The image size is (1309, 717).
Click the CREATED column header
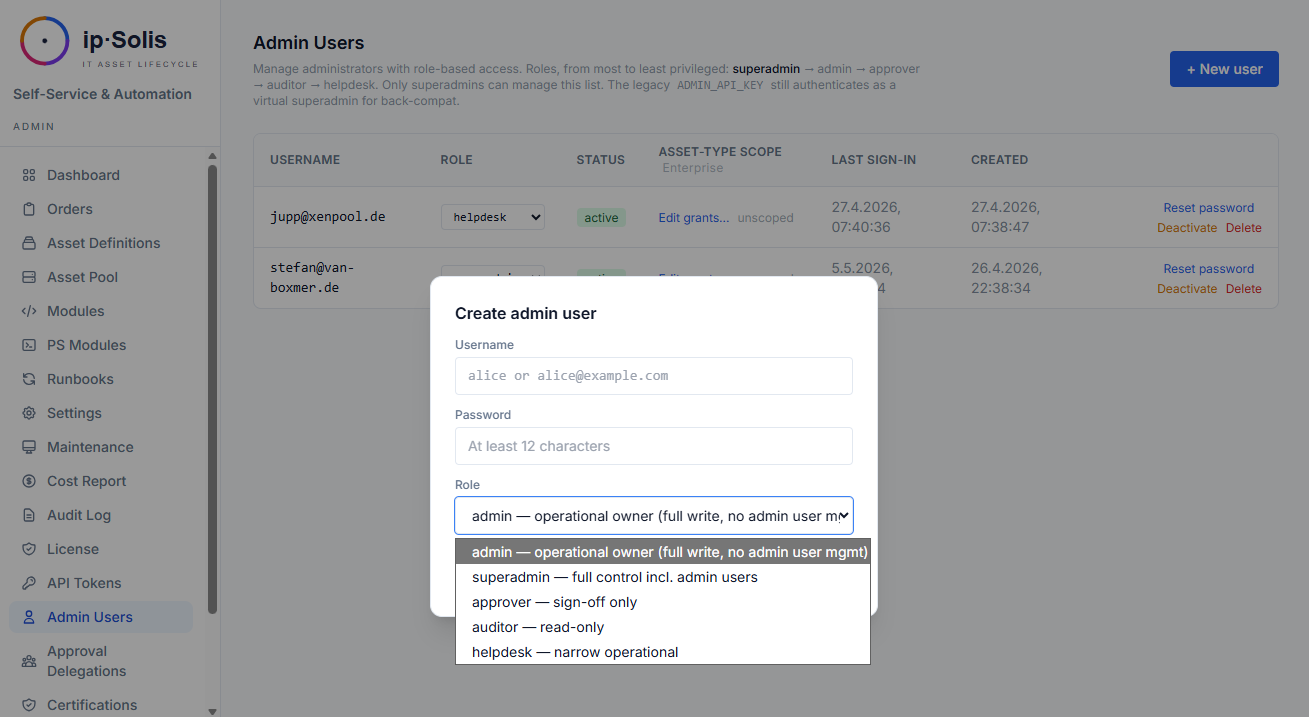[999, 160]
